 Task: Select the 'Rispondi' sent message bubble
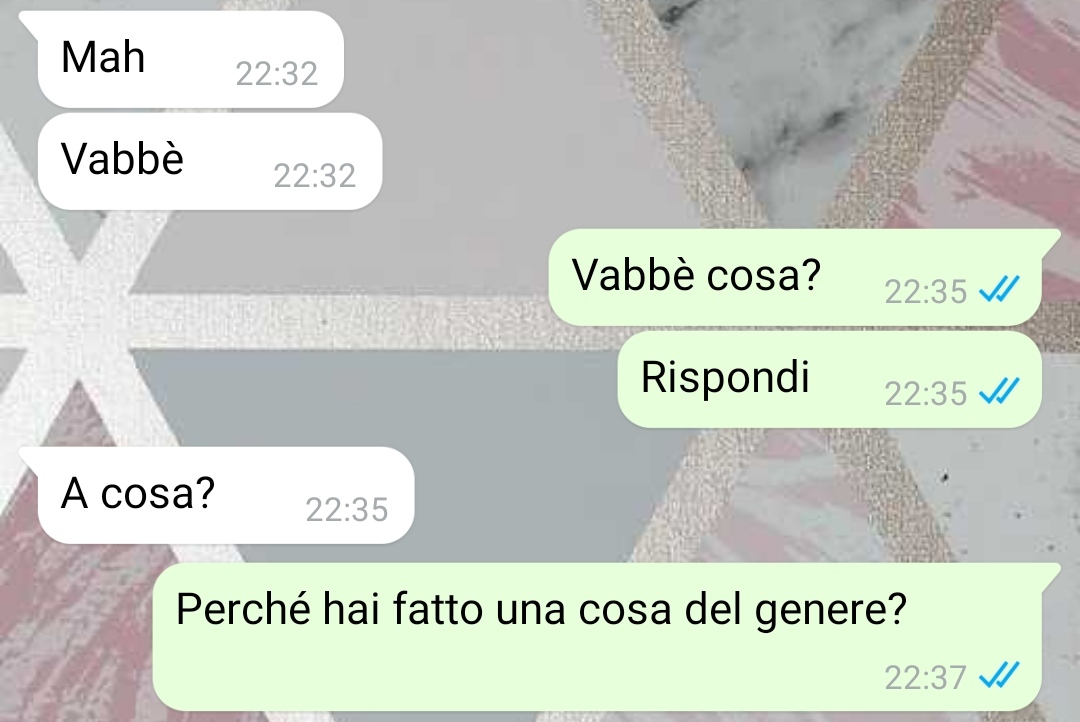point(829,379)
